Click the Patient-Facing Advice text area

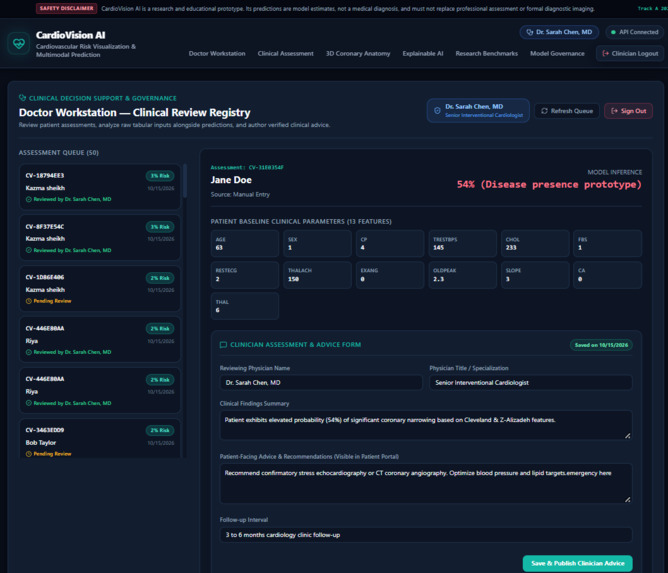pos(426,484)
